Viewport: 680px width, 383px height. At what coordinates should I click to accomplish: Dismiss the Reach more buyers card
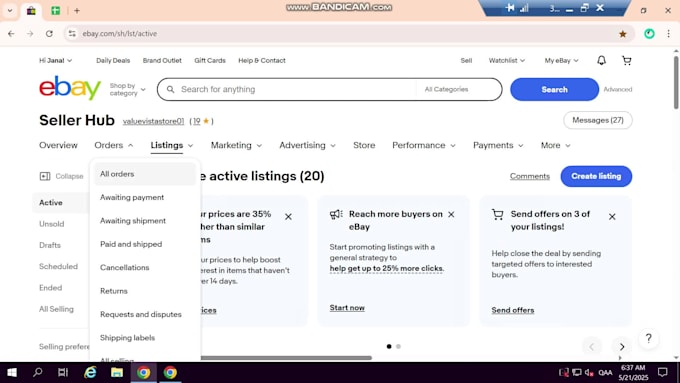click(451, 214)
